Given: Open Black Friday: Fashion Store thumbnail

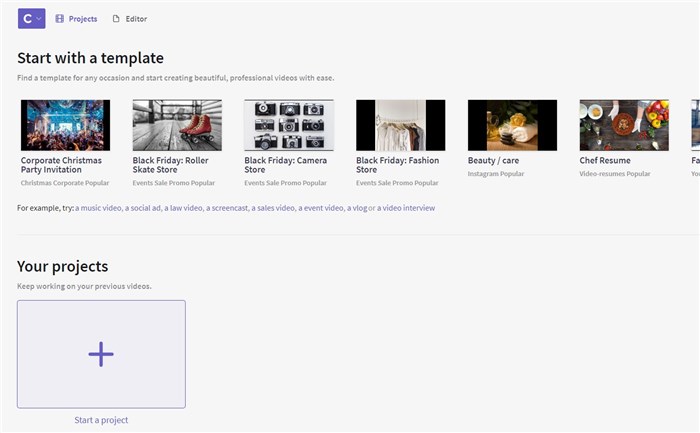Looking at the screenshot, I should pos(400,125).
